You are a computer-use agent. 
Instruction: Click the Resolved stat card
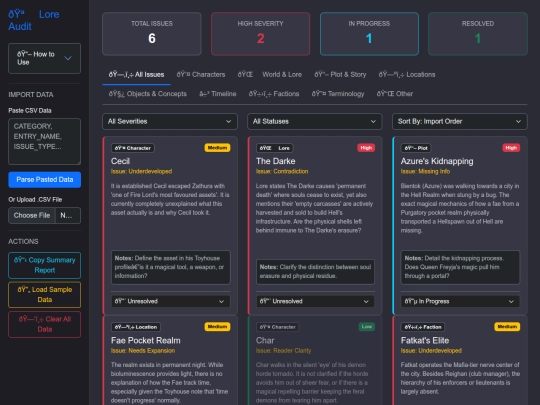478,34
